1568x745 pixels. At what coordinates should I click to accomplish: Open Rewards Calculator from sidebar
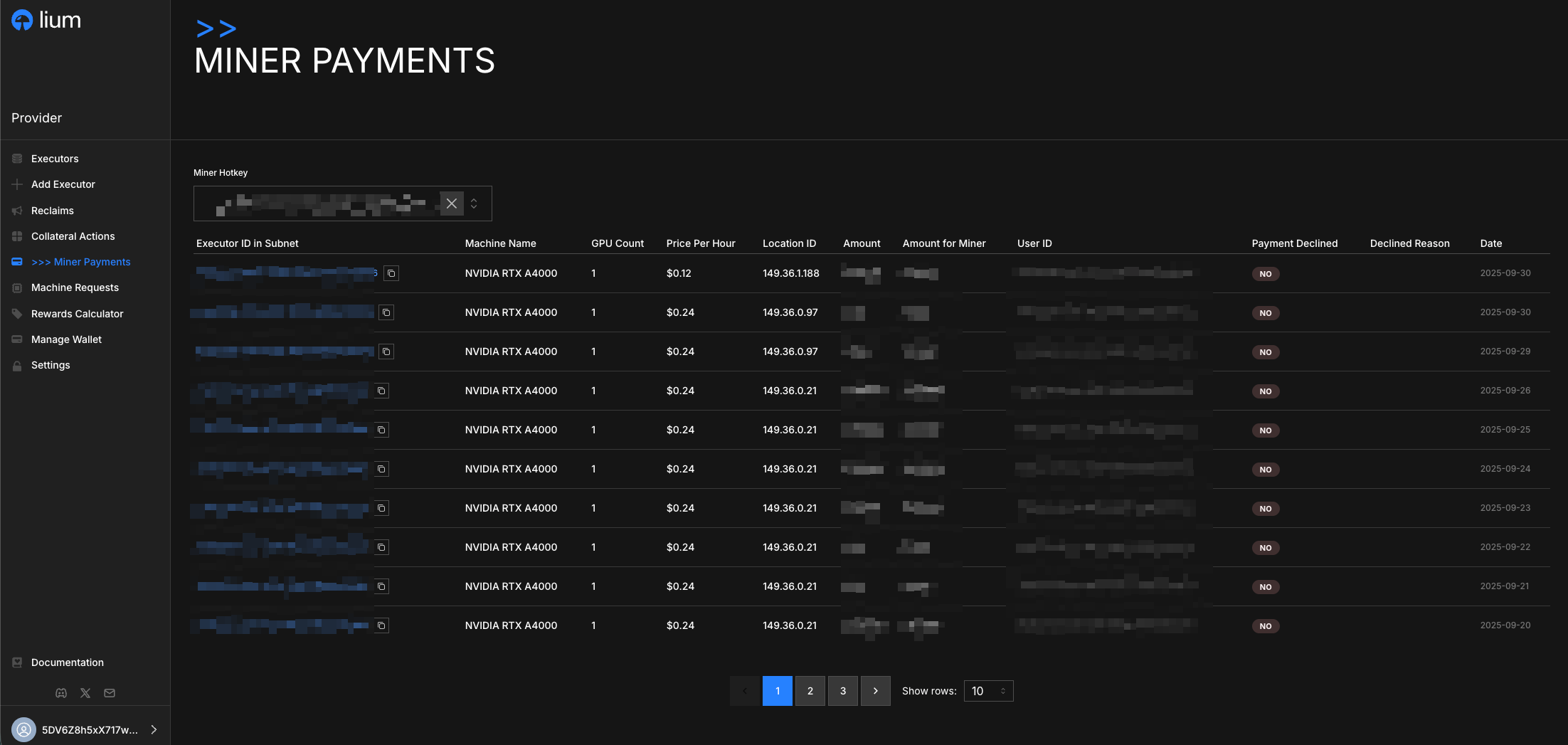(77, 314)
